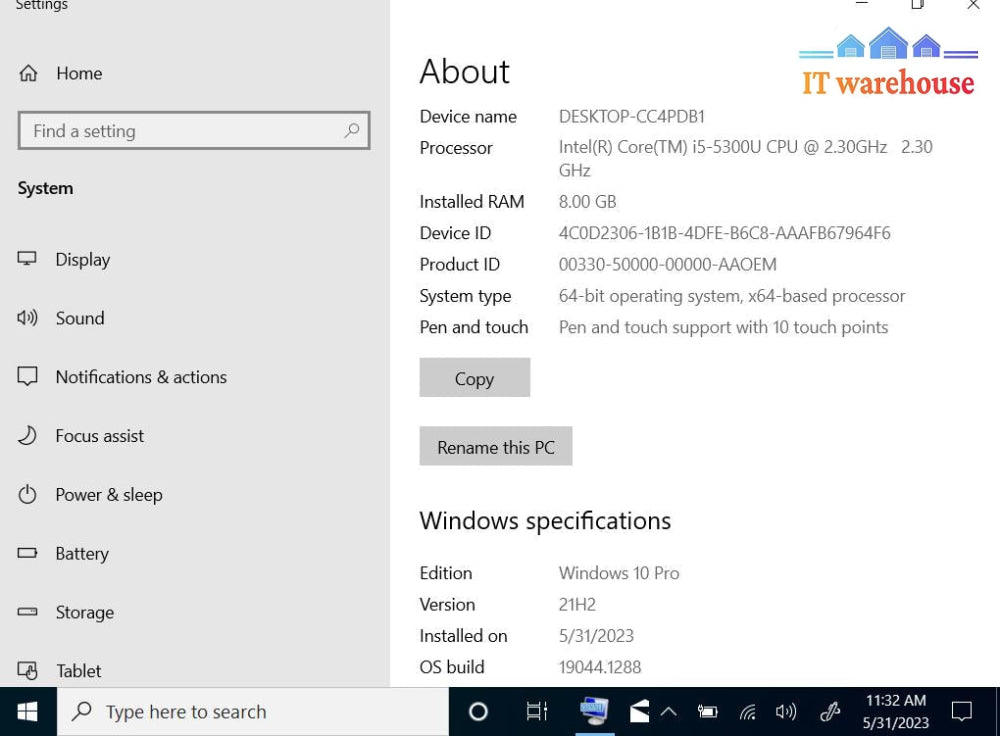Click the Rename this PC button

(x=495, y=447)
